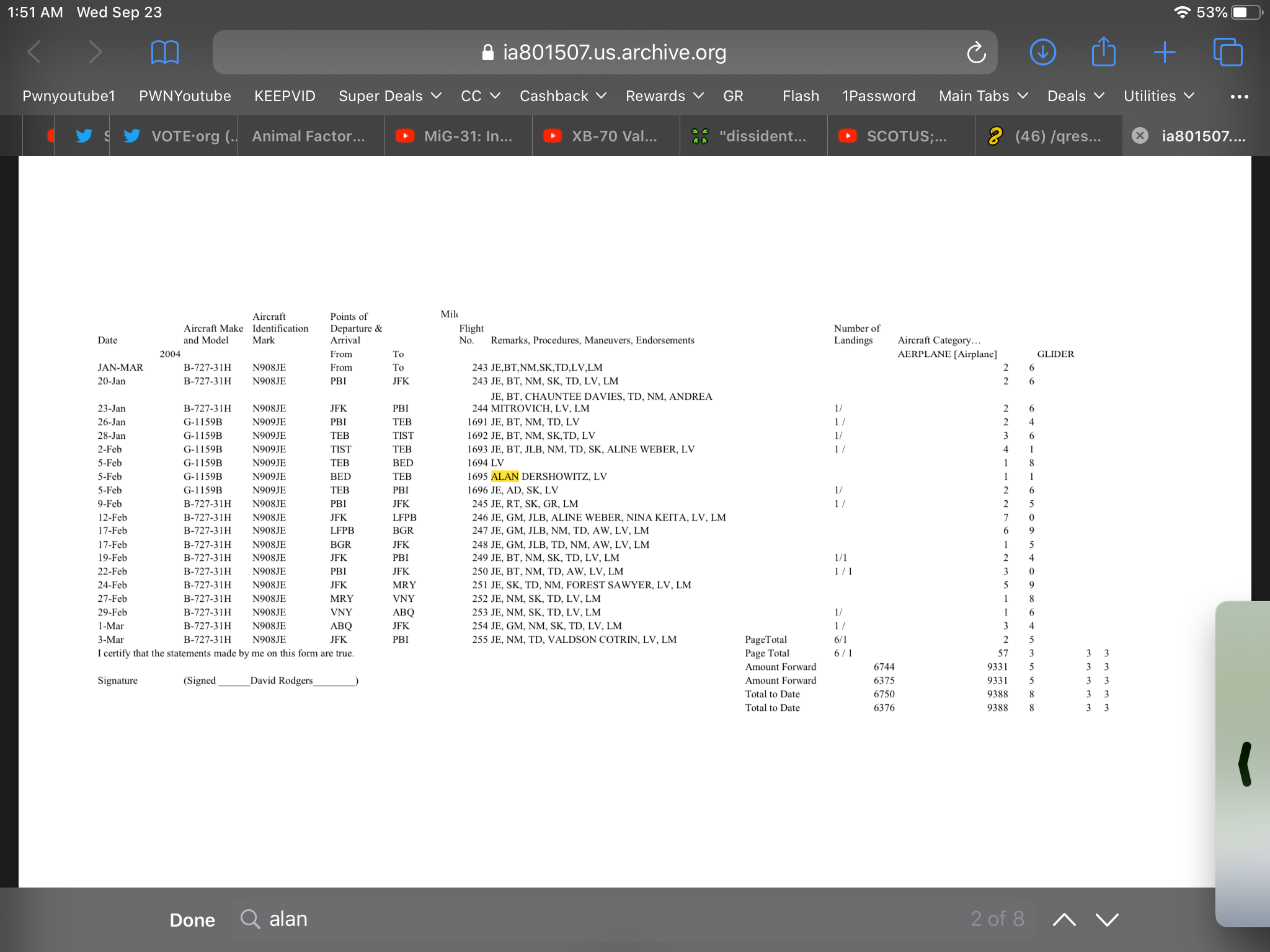1270x952 pixels.
Task: Expand the Rewards bookmark folder
Action: pyautogui.click(x=665, y=96)
